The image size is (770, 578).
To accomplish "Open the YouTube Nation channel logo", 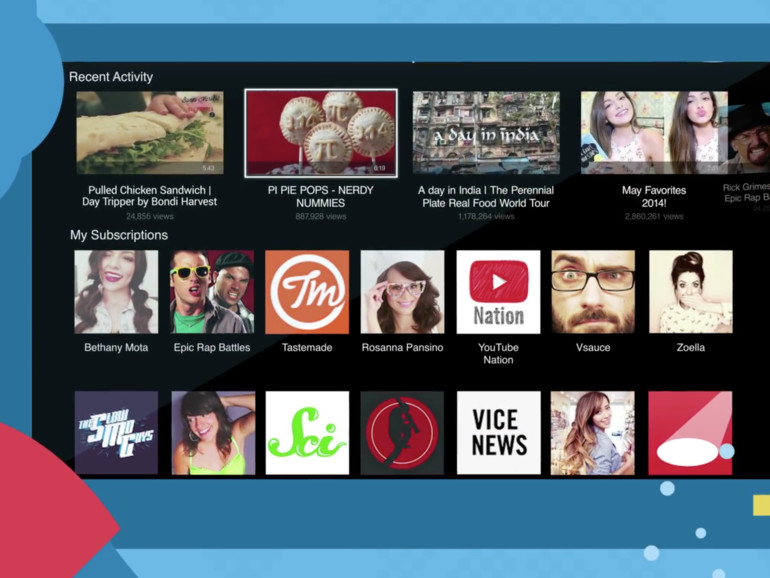I will (x=498, y=292).
